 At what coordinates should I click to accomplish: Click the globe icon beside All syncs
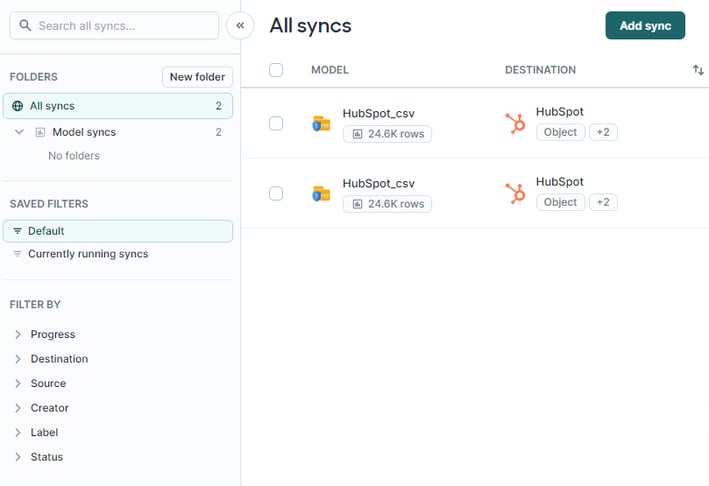pyautogui.click(x=18, y=106)
